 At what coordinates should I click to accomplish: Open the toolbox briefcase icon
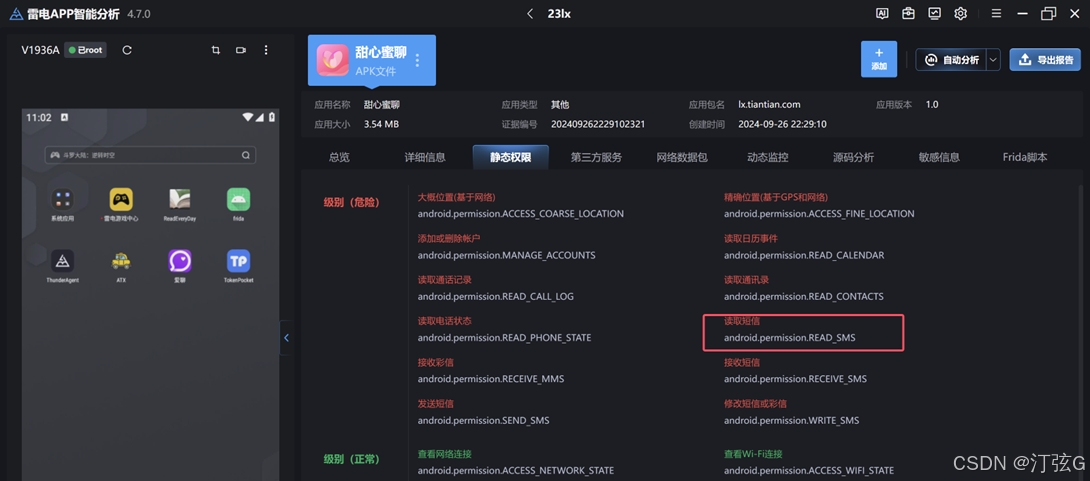coord(908,14)
